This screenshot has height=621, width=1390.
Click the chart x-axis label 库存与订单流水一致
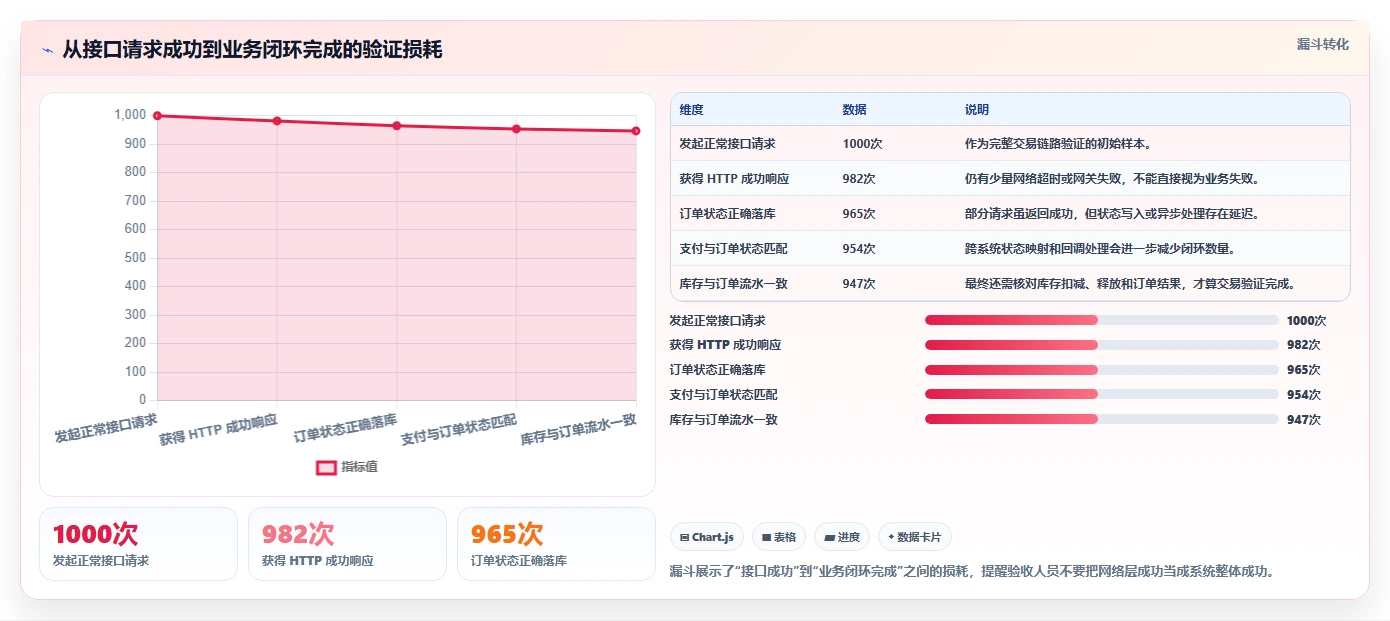click(x=579, y=430)
